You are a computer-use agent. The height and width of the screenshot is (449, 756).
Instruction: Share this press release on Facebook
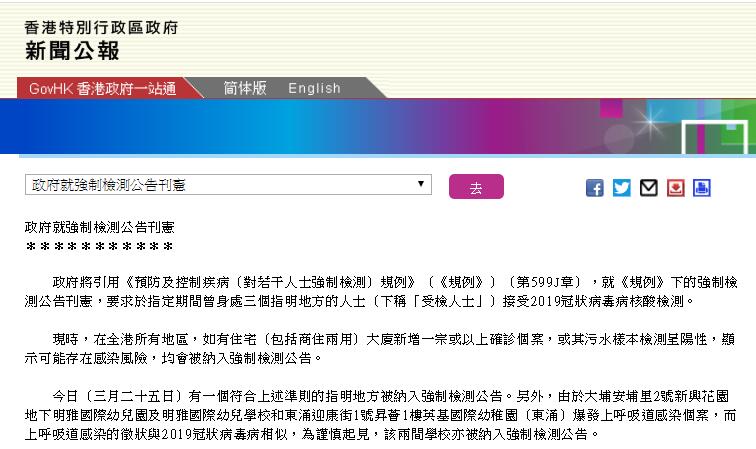[595, 188]
